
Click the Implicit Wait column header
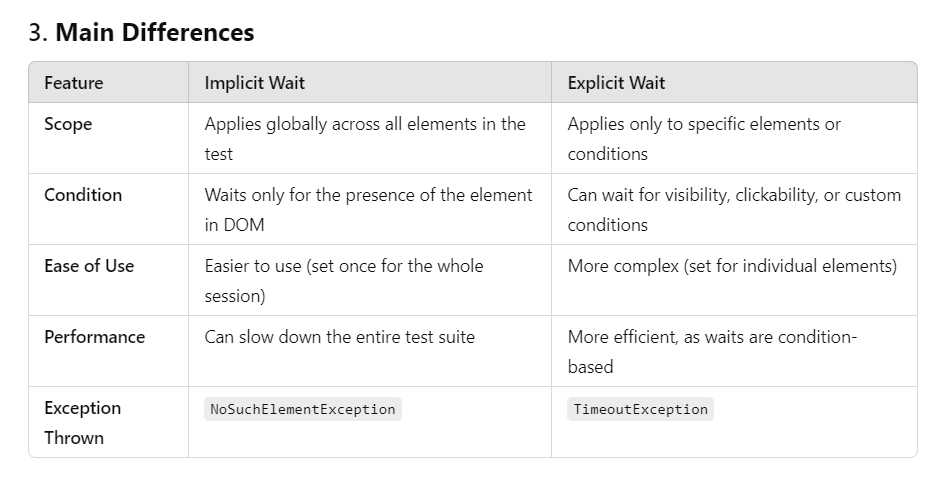[255, 83]
